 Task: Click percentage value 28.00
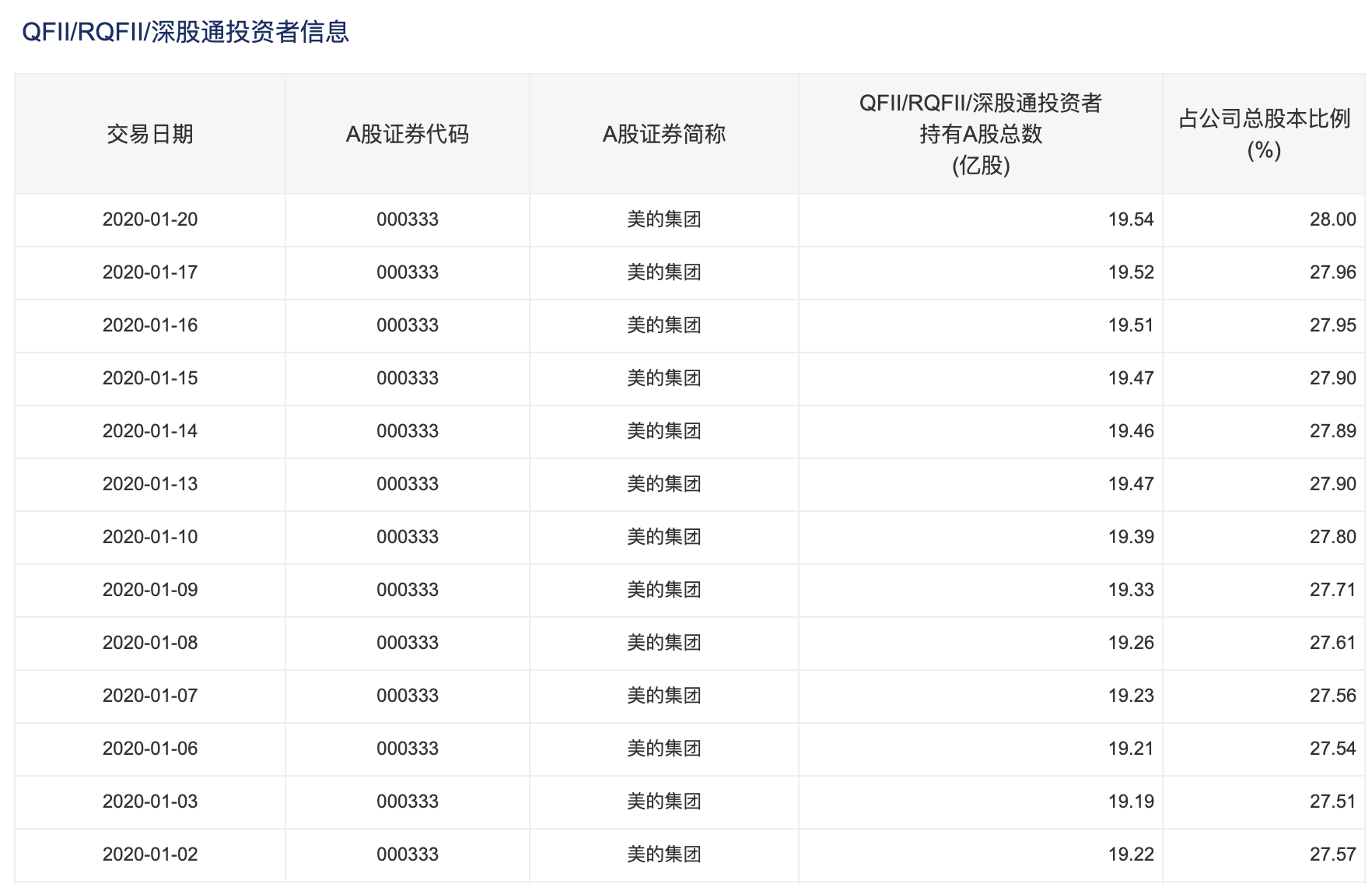point(1333,219)
